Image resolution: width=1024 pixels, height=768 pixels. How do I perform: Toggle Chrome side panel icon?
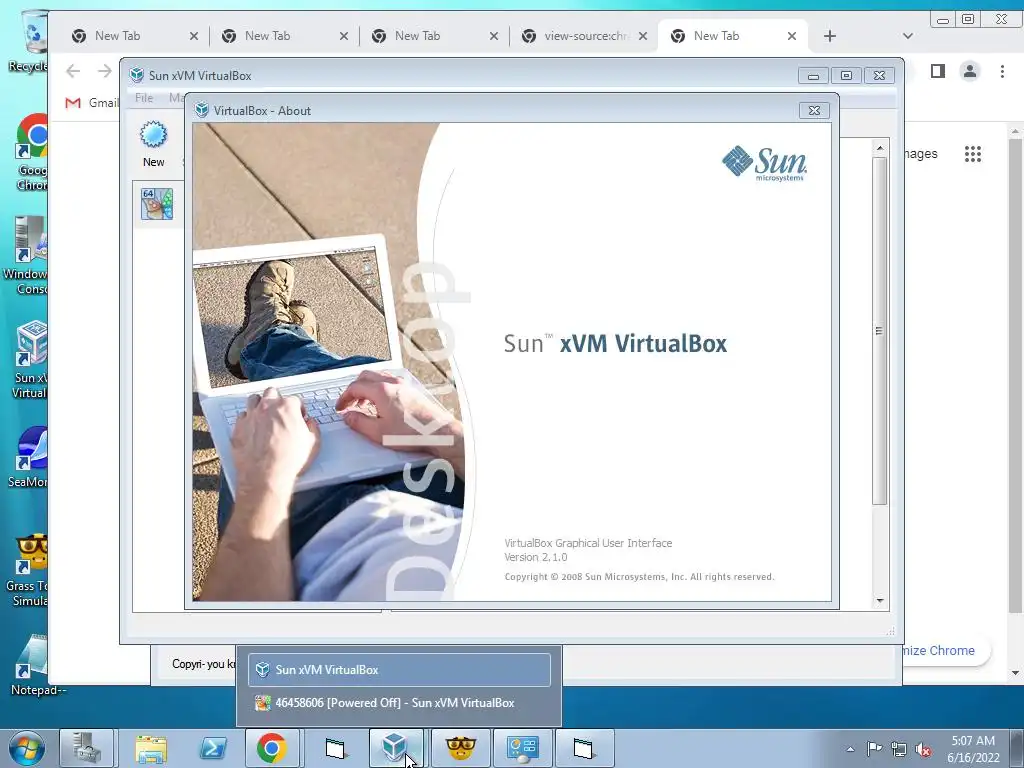point(938,71)
